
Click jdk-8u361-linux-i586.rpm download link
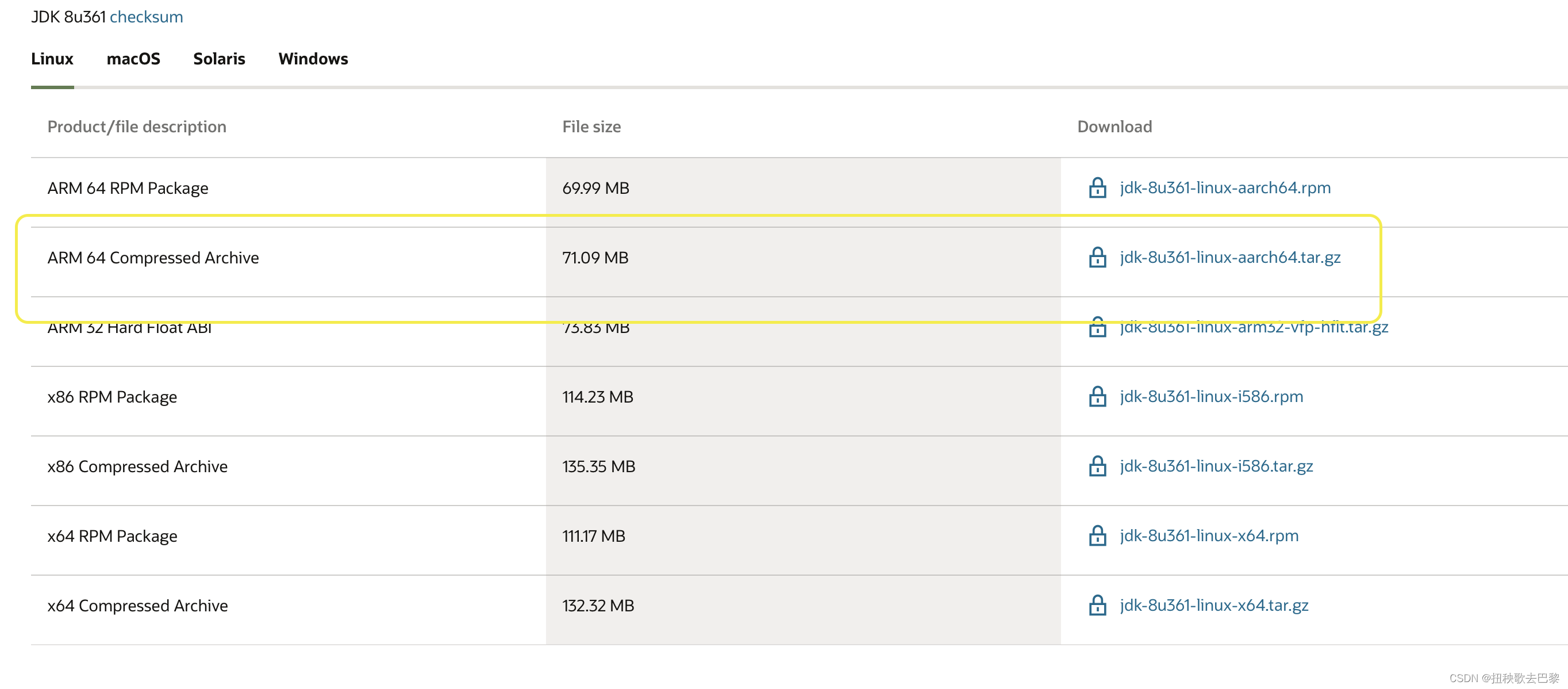(1210, 397)
